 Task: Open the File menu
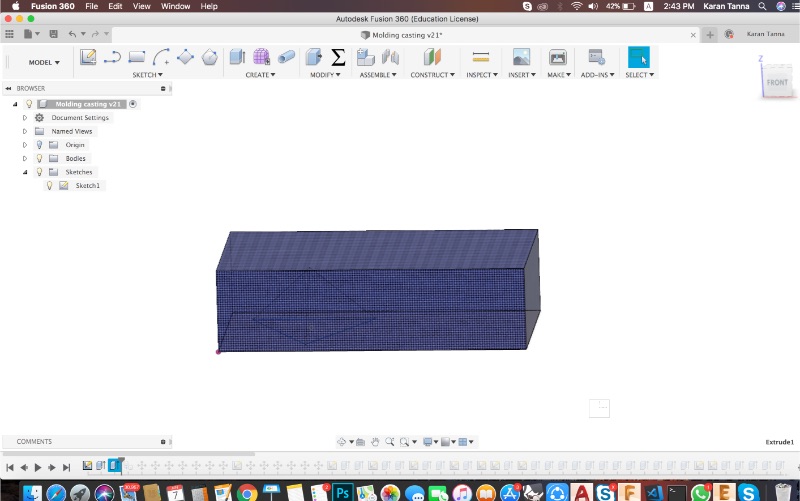click(91, 6)
